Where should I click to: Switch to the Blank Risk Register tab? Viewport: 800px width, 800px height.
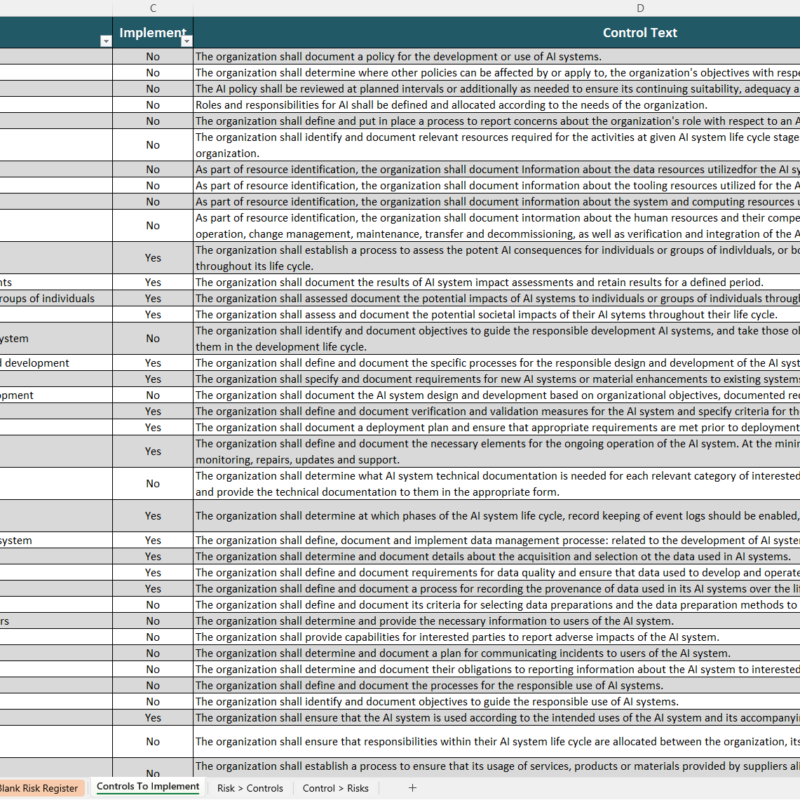click(40, 787)
